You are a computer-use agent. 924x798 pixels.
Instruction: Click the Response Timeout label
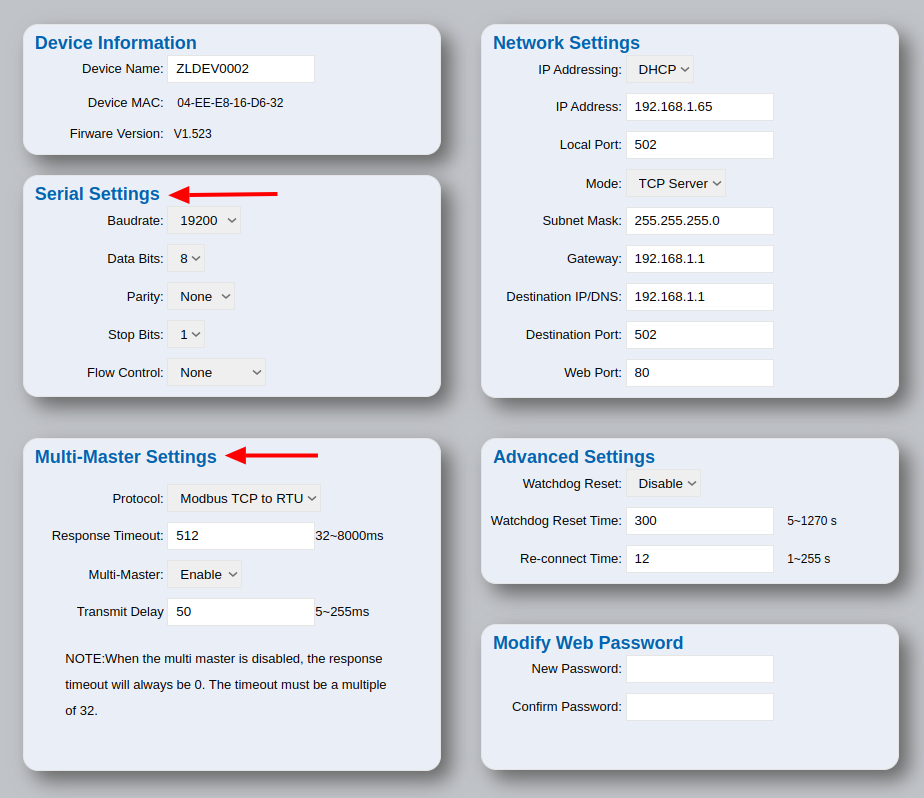pyautogui.click(x=108, y=536)
